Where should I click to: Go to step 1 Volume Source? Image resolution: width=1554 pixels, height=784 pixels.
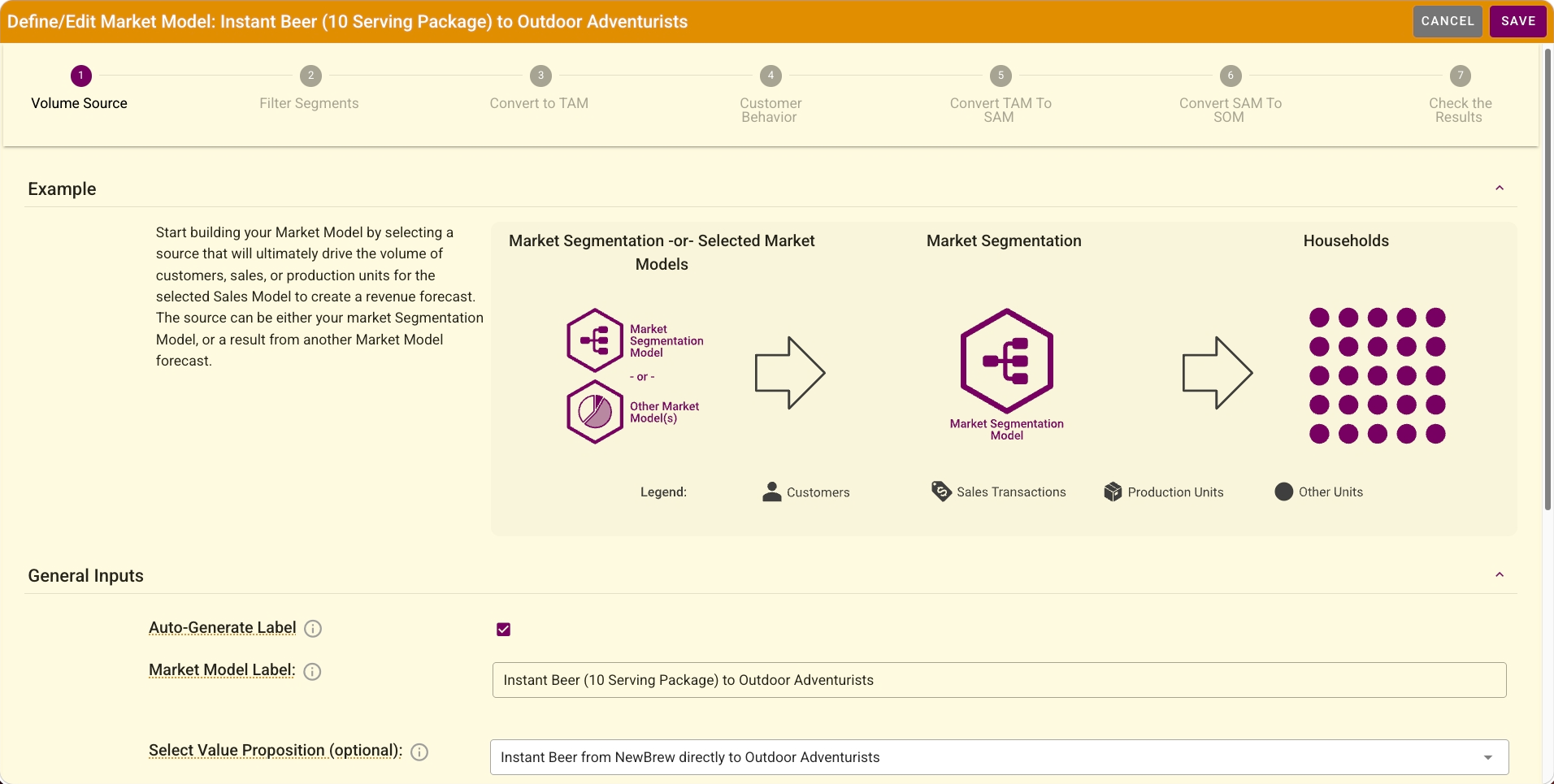pos(80,89)
